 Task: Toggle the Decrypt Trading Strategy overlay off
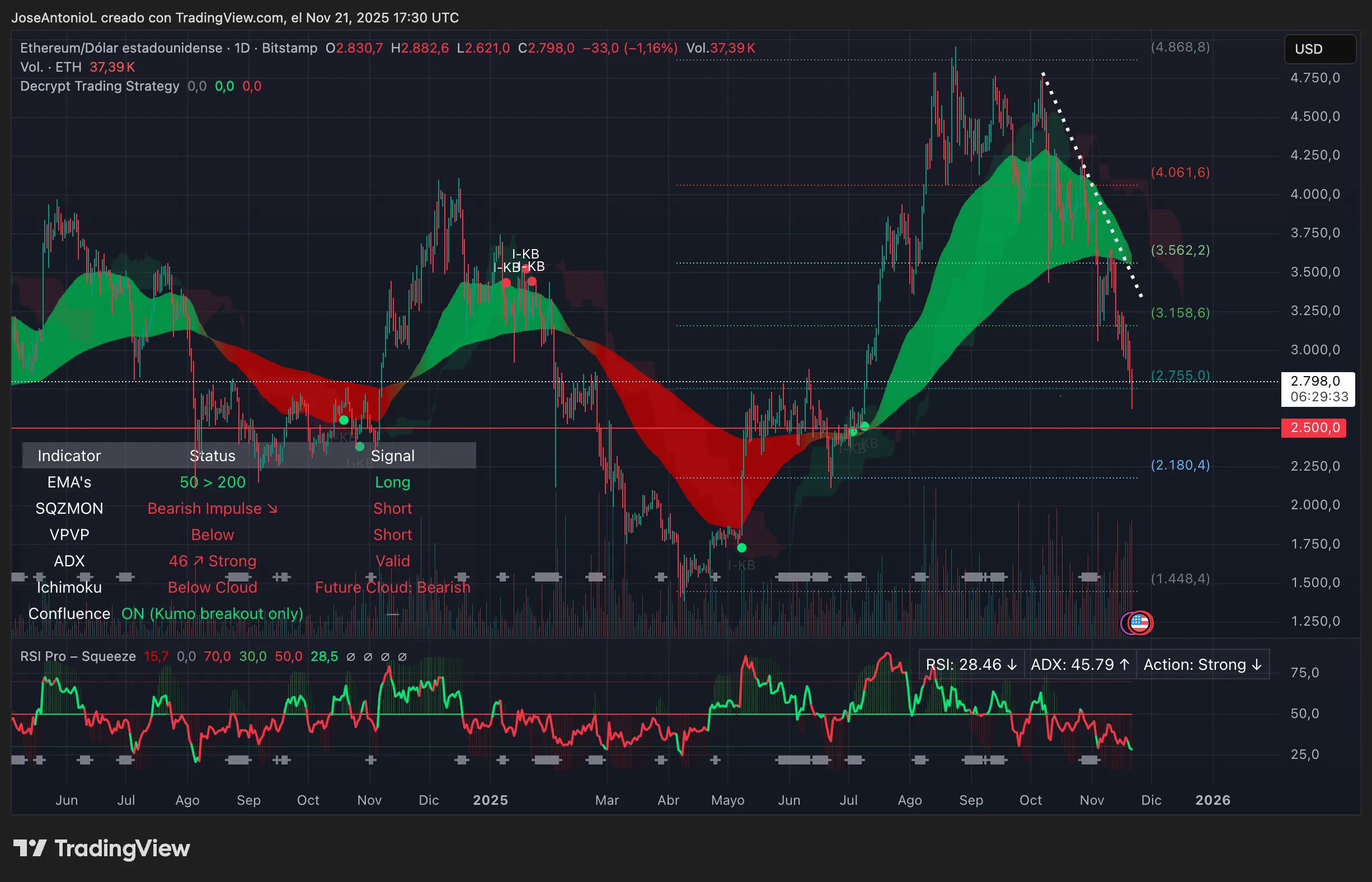[98, 86]
